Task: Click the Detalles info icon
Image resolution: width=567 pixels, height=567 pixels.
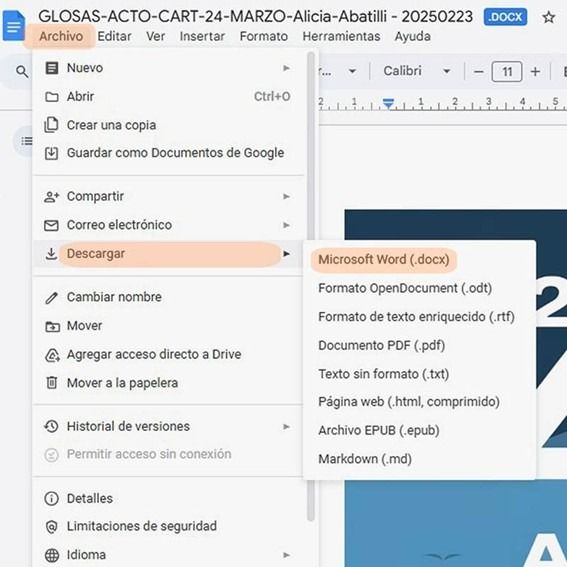Action: pyautogui.click(x=51, y=499)
